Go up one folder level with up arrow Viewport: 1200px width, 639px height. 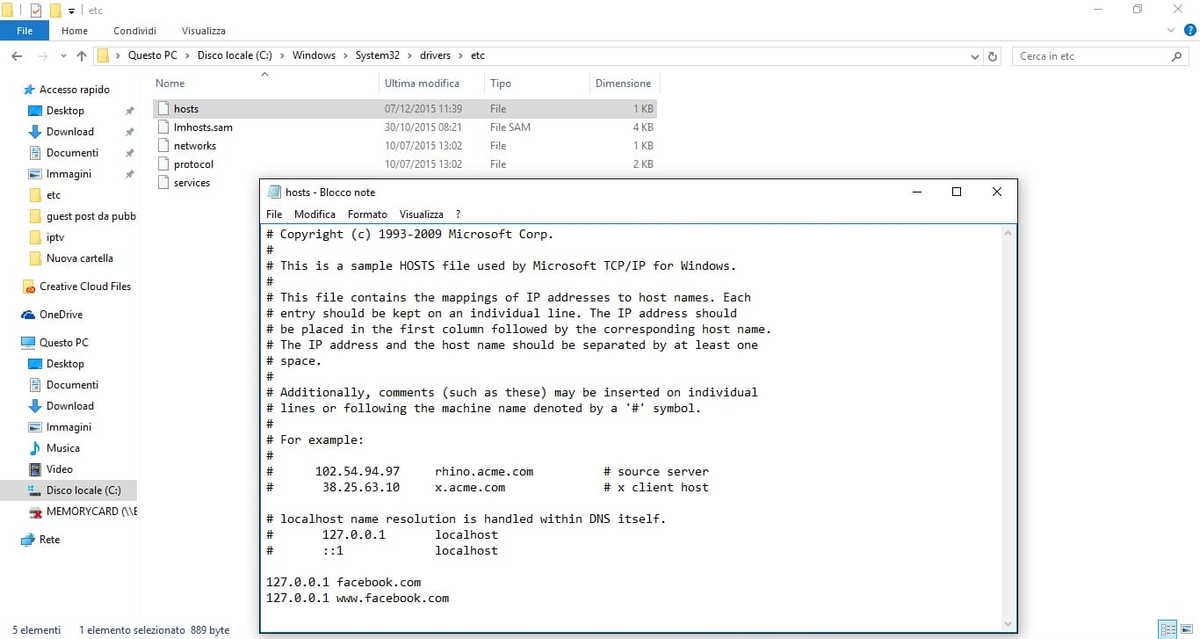tap(82, 56)
